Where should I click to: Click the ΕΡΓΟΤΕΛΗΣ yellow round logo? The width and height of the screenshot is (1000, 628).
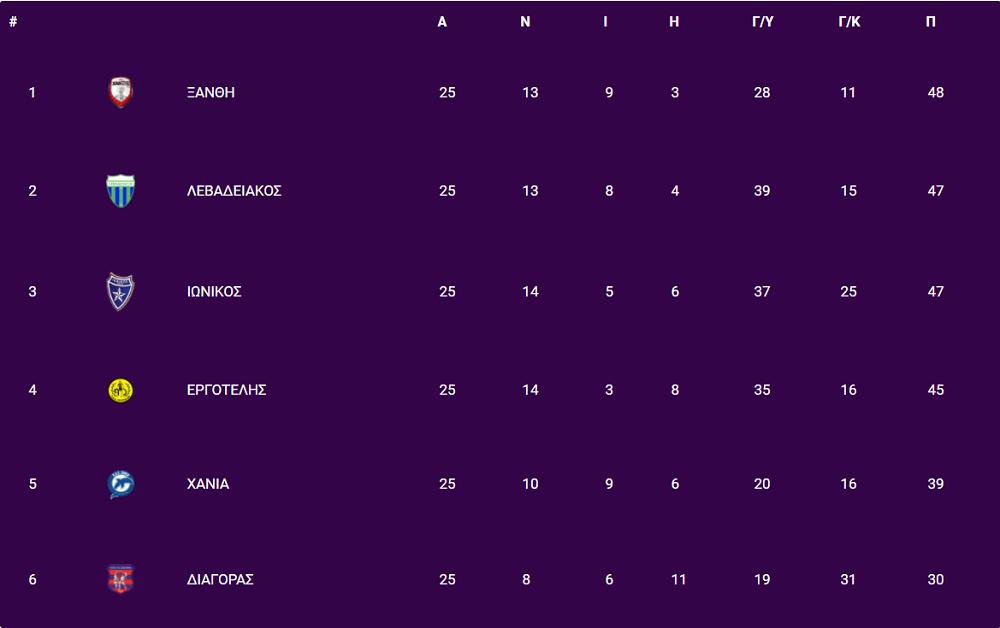click(121, 390)
